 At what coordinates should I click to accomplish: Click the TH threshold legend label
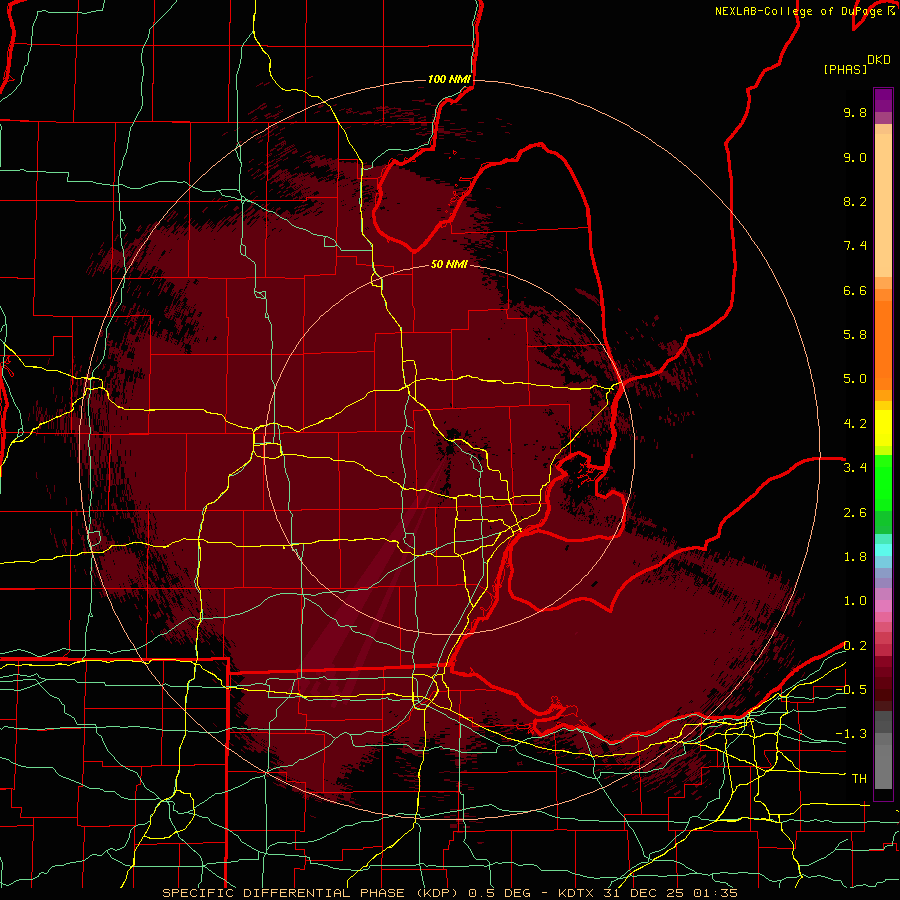[859, 779]
